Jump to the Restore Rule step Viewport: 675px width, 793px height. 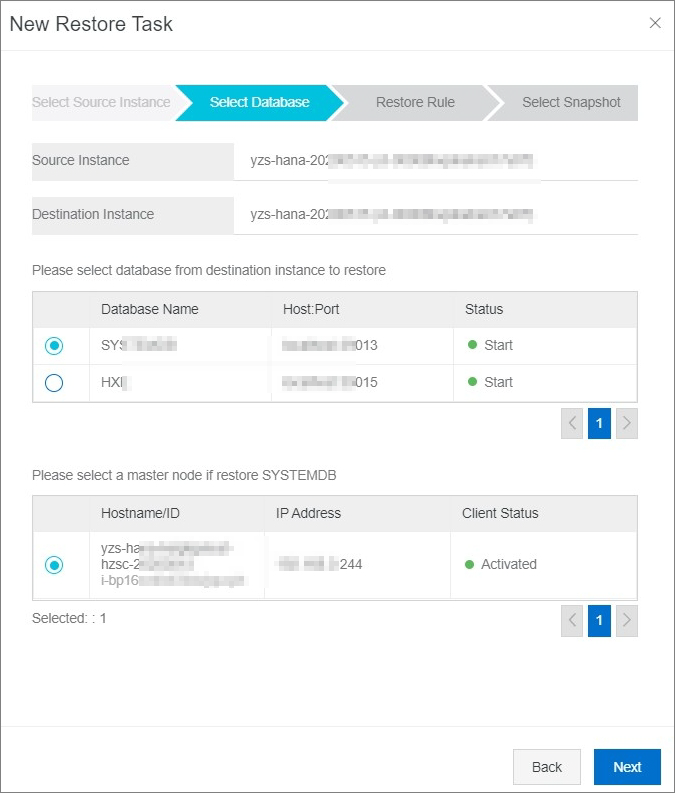tap(415, 102)
